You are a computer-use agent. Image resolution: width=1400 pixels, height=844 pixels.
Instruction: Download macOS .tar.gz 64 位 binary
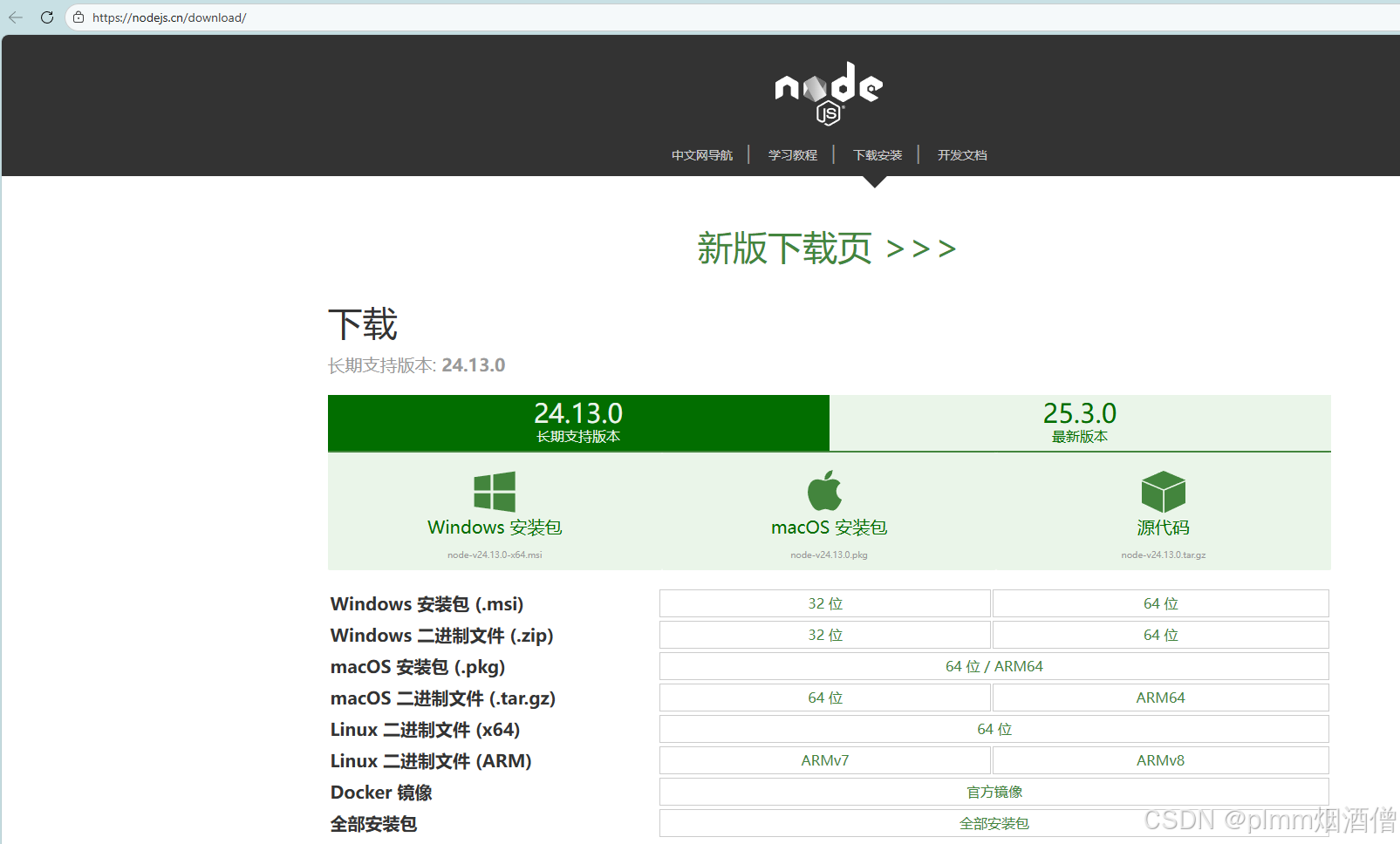pyautogui.click(x=825, y=698)
